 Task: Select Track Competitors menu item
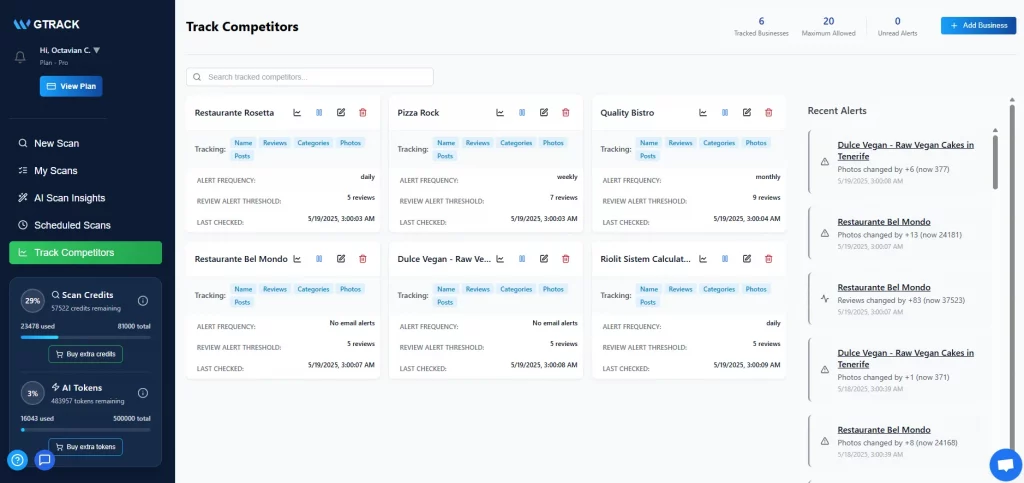(86, 253)
